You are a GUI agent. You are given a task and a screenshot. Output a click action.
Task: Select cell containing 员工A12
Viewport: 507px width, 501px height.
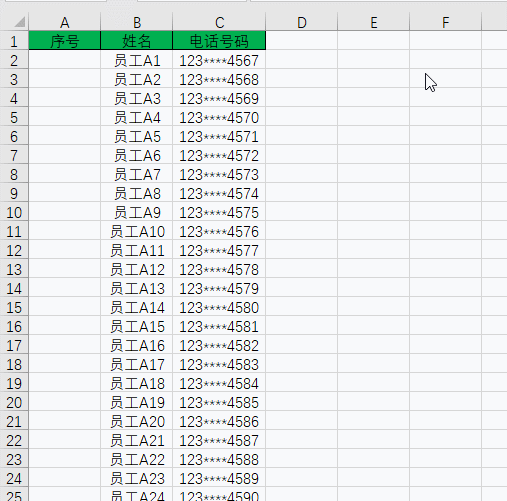[136, 269]
